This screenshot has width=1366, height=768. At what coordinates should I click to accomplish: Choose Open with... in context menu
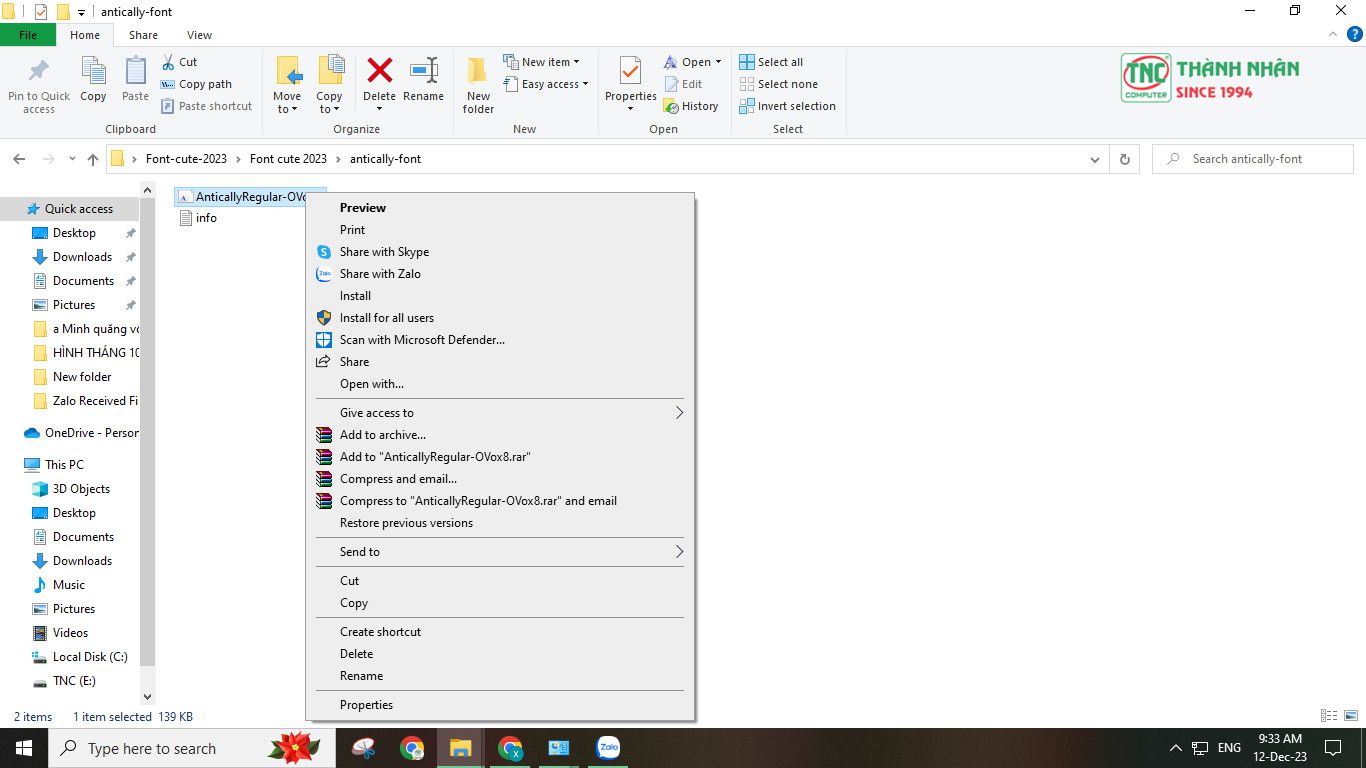(x=372, y=384)
